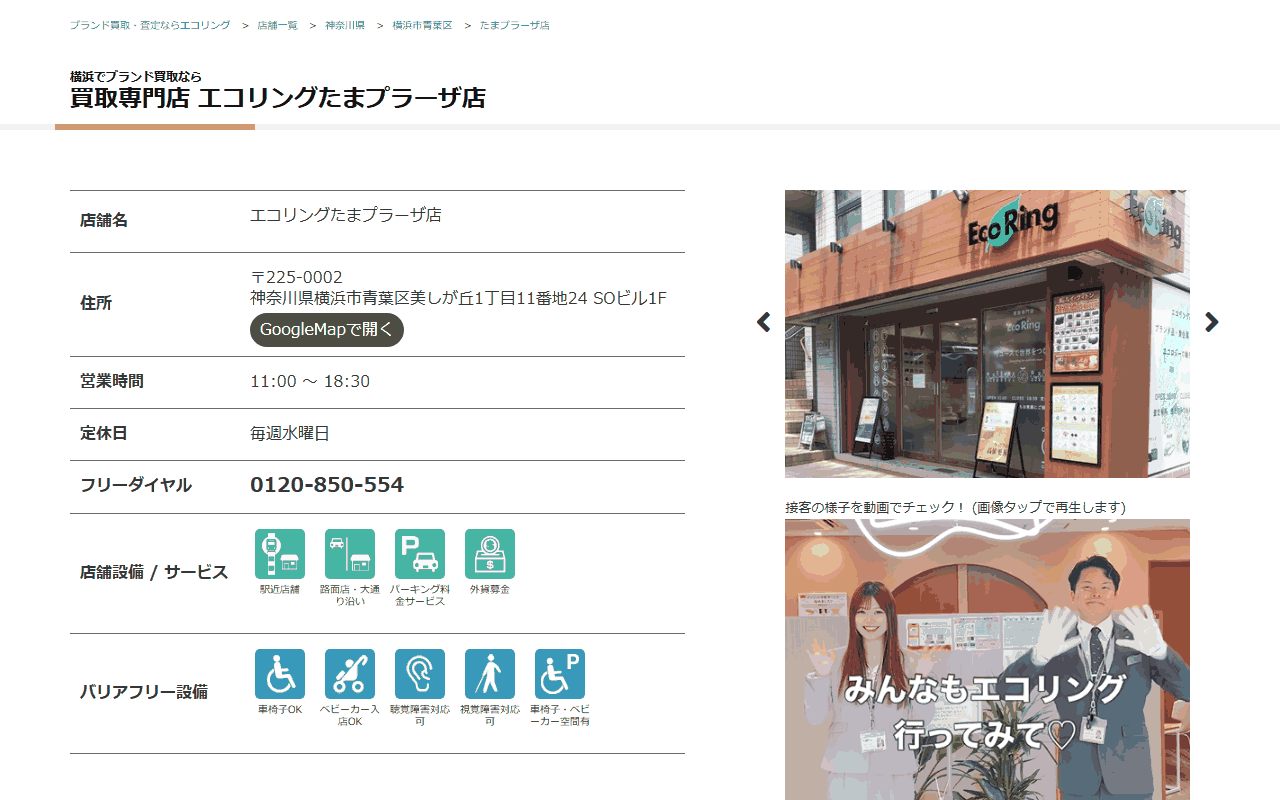This screenshot has height=800, width=1280.
Task: Click the 駅近店舗 station-nearby icon
Action: tap(280, 554)
